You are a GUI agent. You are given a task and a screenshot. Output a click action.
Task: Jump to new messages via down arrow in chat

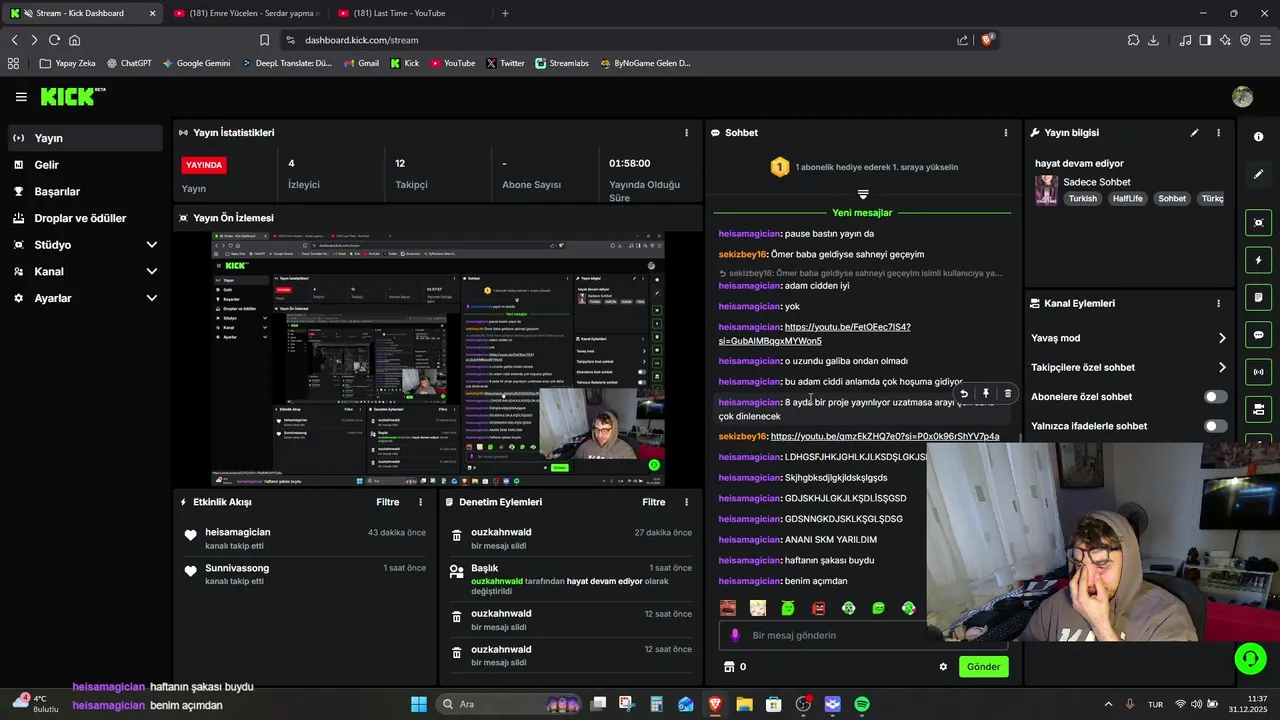click(863, 194)
